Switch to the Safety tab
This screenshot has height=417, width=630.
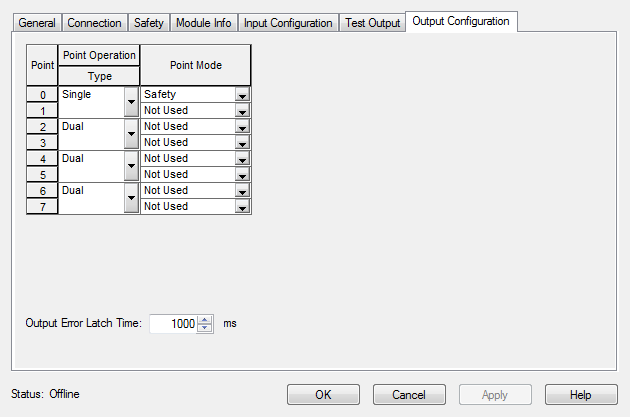(149, 23)
